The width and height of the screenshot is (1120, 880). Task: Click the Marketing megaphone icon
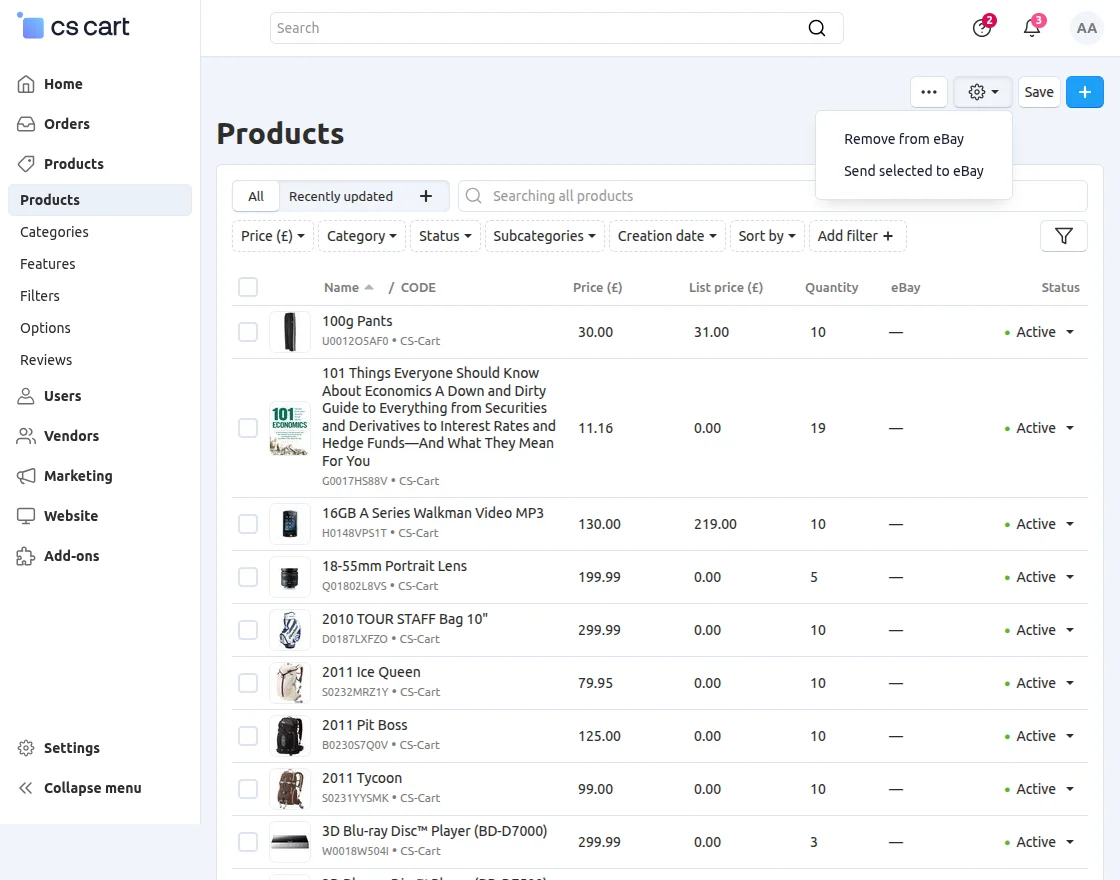coord(26,476)
